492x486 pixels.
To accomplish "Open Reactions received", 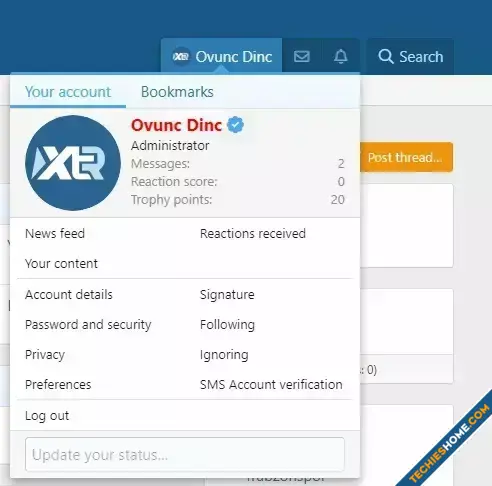I will click(x=253, y=234).
